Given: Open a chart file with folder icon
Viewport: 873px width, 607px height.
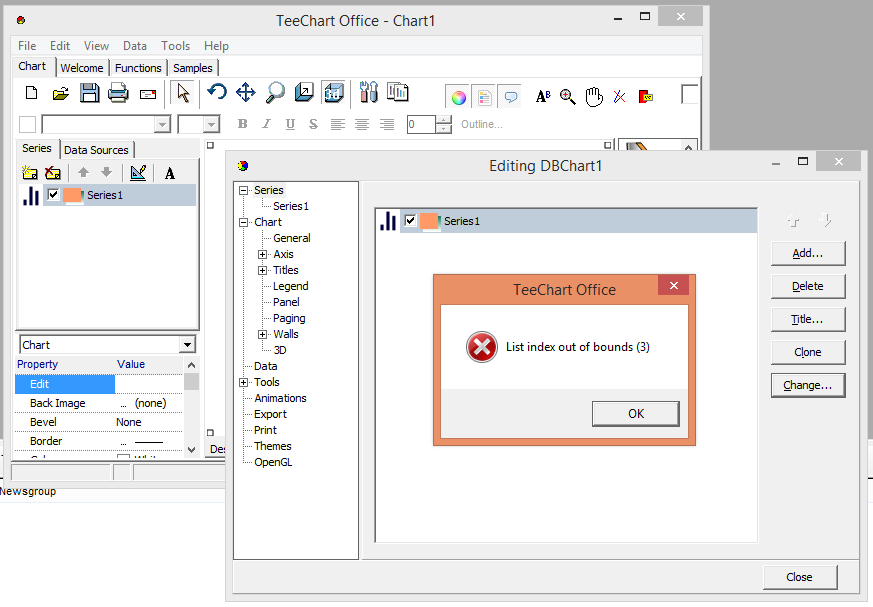Looking at the screenshot, I should tap(61, 94).
